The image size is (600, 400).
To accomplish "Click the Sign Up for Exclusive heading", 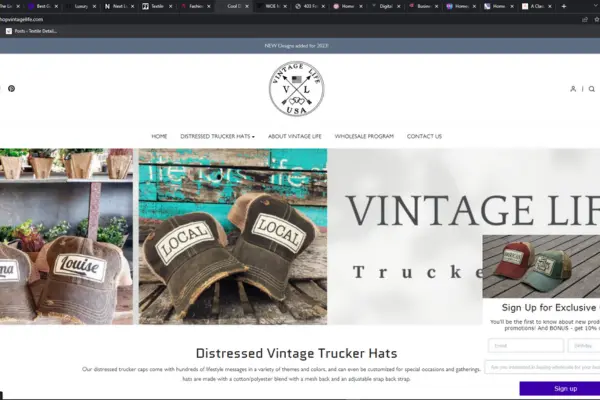I will tap(551, 308).
